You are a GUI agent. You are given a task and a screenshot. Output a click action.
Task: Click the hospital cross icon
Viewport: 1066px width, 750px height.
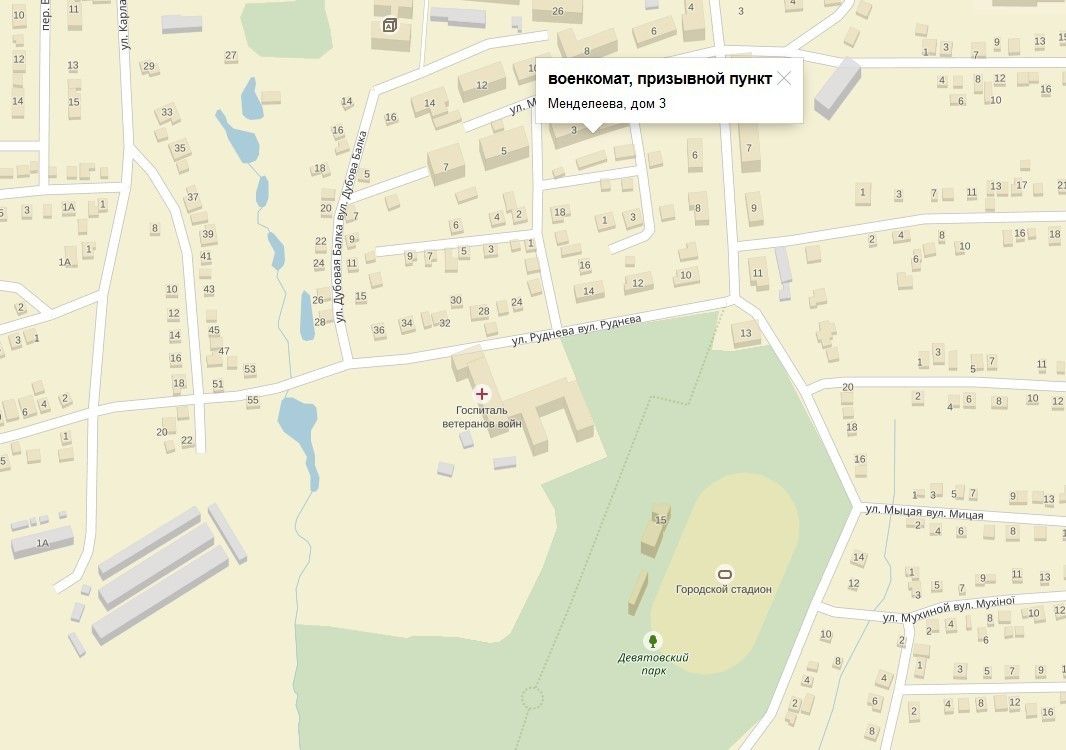[x=481, y=394]
